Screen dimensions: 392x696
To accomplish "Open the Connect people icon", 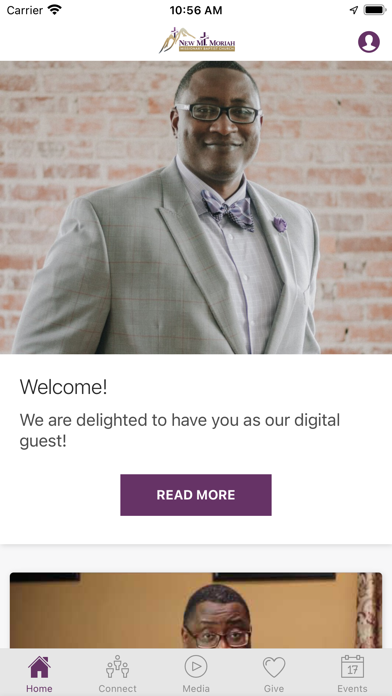I will point(118,666).
